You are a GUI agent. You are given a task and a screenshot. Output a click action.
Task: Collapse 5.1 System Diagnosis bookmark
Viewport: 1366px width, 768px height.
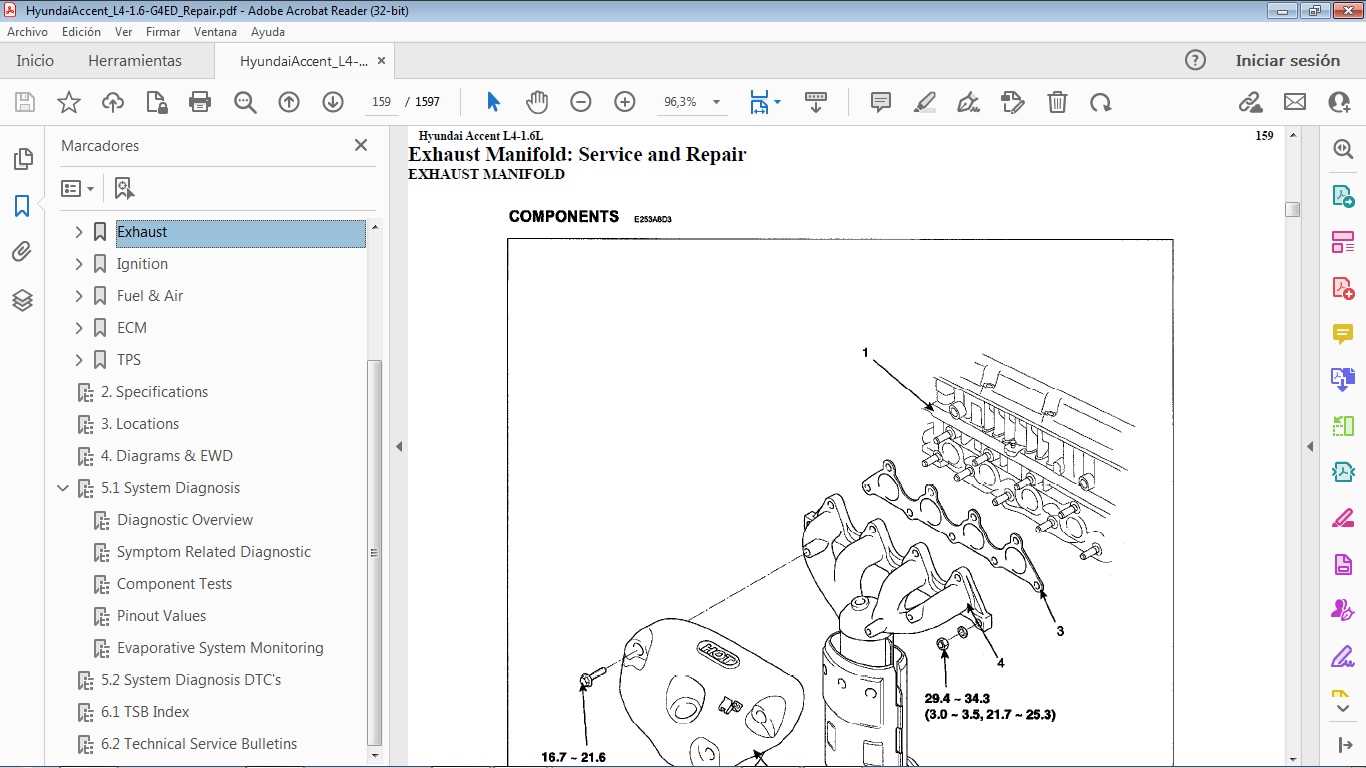(x=63, y=488)
